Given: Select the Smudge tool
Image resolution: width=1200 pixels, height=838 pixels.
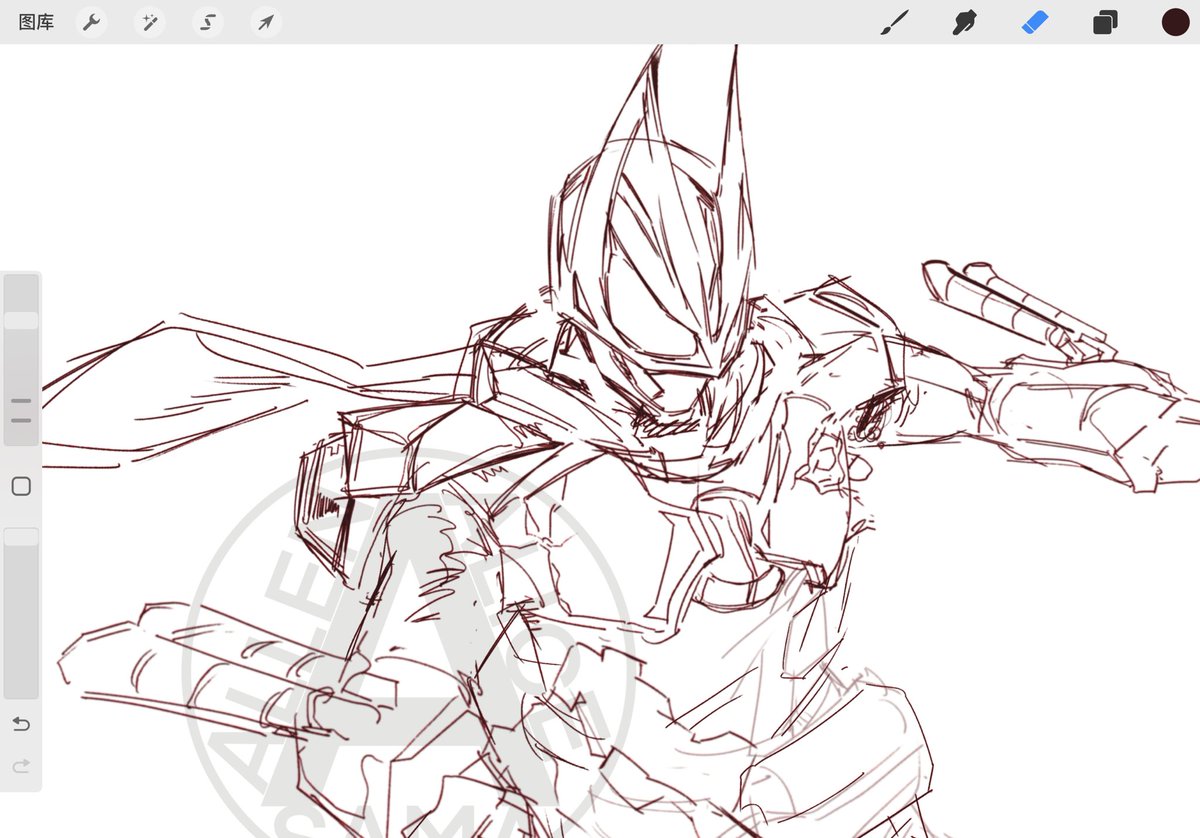Looking at the screenshot, I should tap(964, 22).
